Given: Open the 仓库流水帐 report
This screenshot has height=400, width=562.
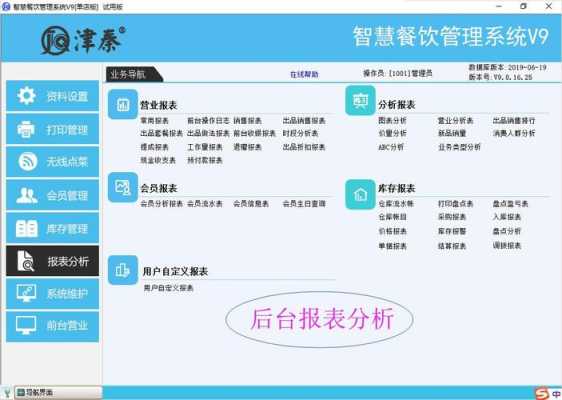Looking at the screenshot, I should coord(396,204).
